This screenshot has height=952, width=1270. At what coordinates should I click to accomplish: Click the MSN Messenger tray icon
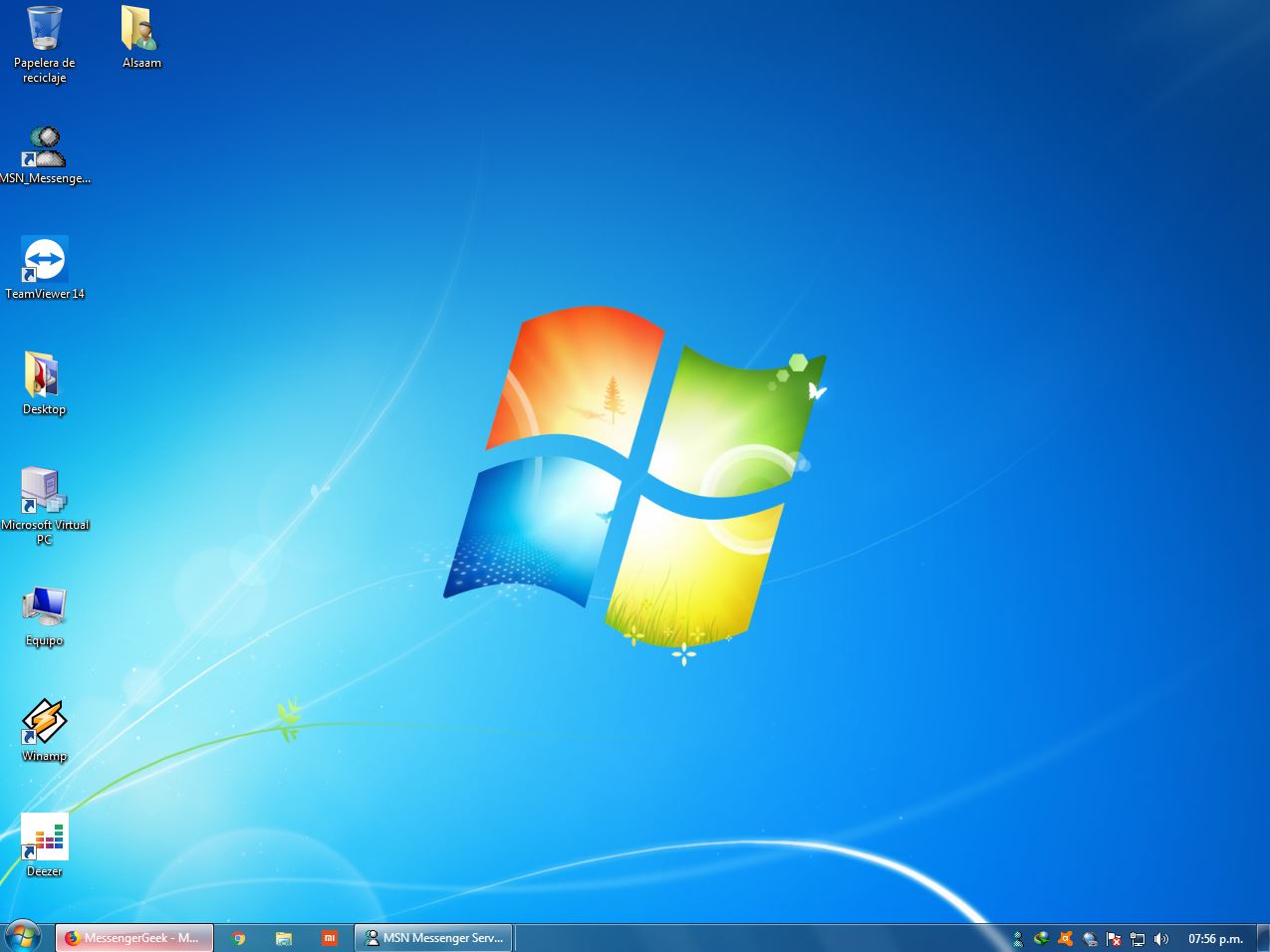click(1018, 938)
